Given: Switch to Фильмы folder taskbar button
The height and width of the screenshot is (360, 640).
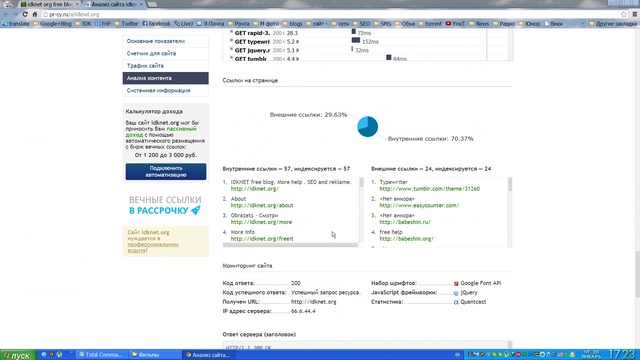Looking at the screenshot, I should [x=155, y=355].
